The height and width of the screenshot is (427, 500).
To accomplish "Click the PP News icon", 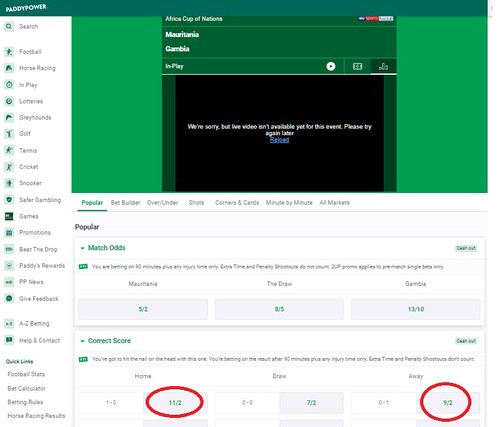I will click(x=9, y=282).
